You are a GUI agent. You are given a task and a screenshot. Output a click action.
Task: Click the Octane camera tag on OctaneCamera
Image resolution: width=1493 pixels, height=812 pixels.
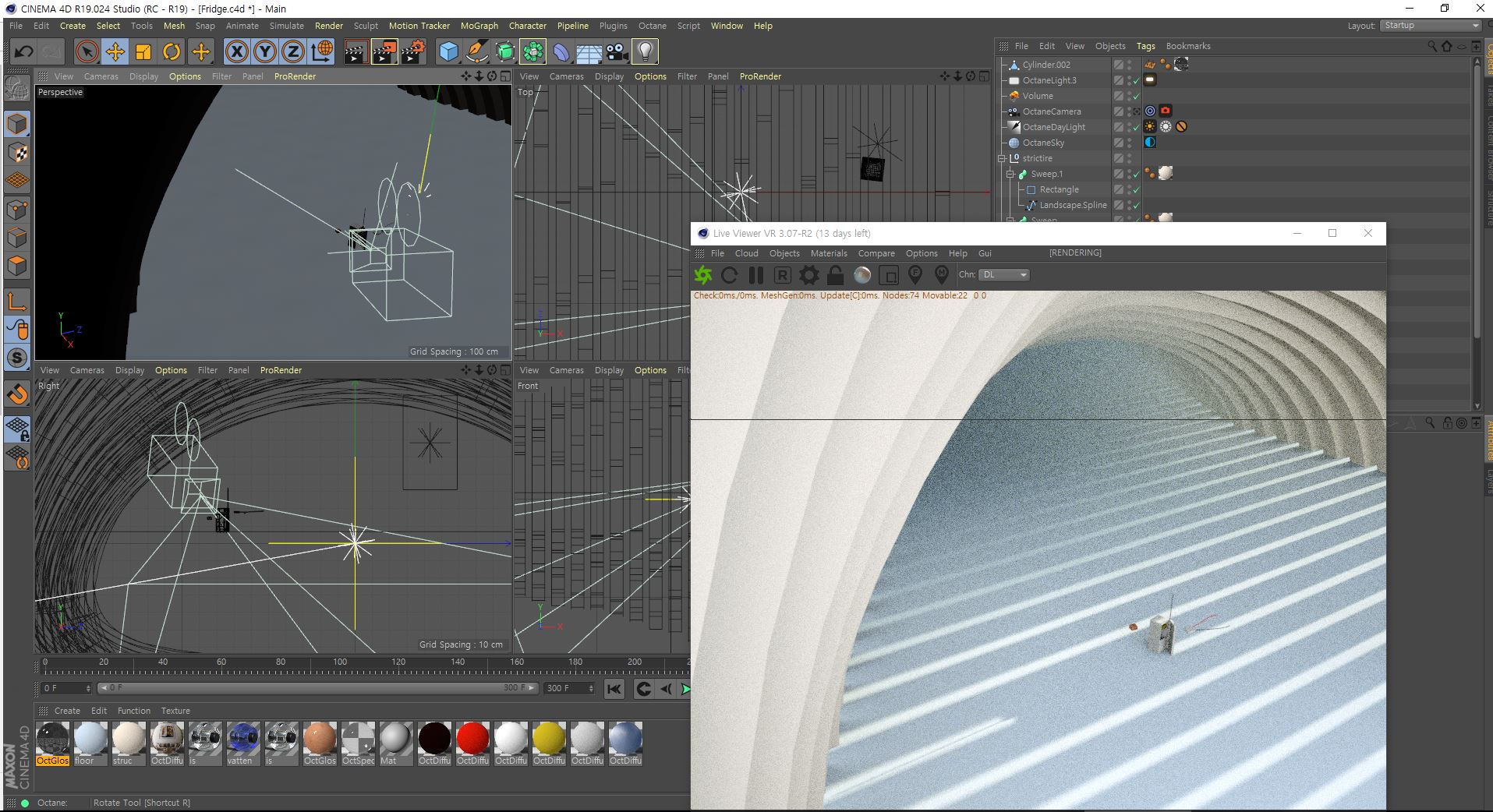click(1166, 111)
